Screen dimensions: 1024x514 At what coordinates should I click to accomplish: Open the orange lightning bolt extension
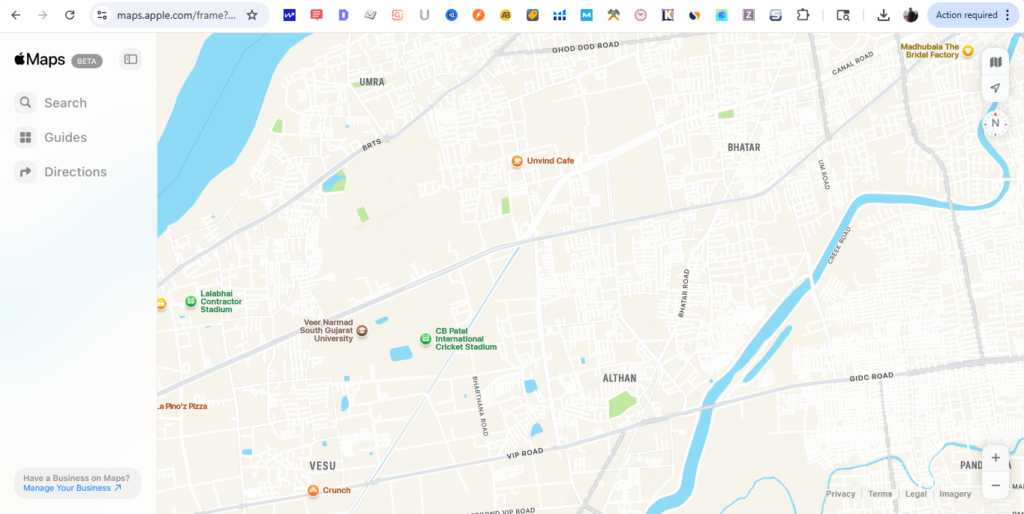(x=479, y=15)
